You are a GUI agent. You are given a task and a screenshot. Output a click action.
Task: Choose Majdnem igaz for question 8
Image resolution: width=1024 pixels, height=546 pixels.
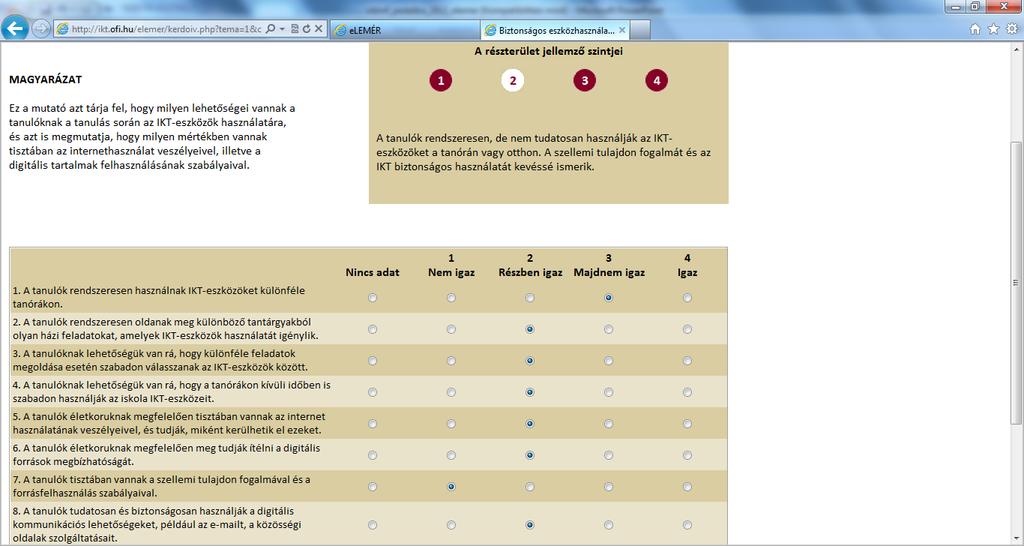pyautogui.click(x=609, y=525)
